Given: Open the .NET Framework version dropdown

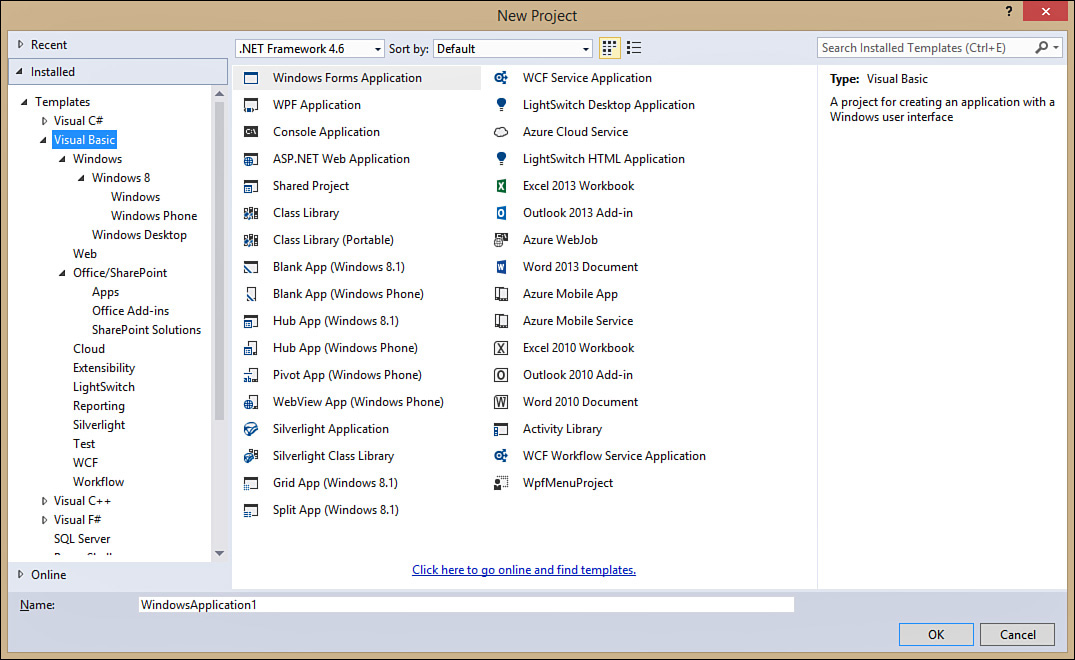Looking at the screenshot, I should pos(310,48).
